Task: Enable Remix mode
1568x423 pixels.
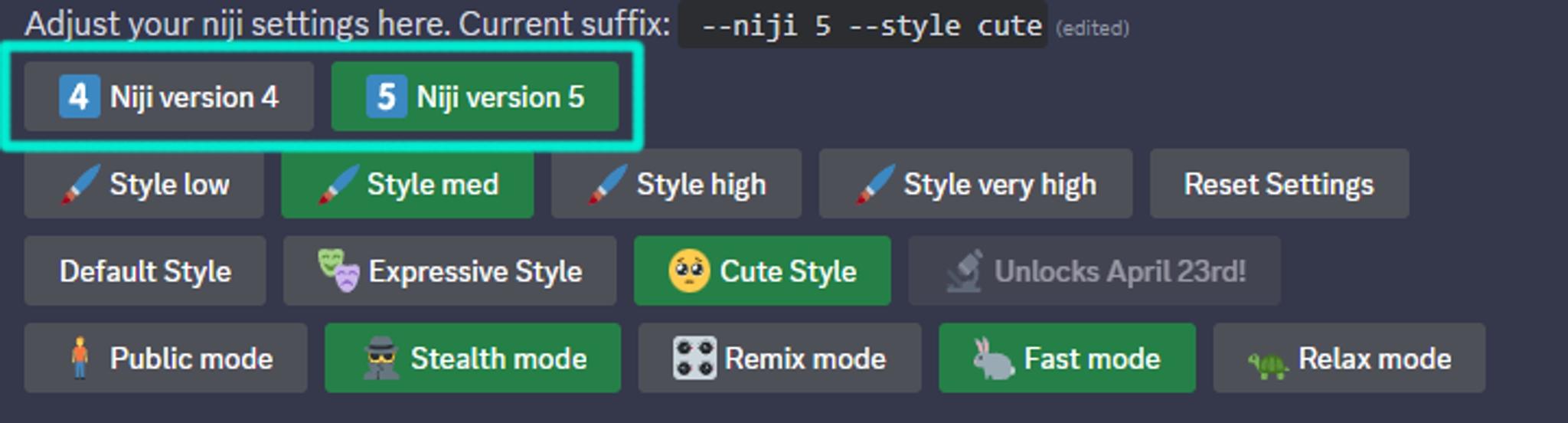Action: [779, 358]
